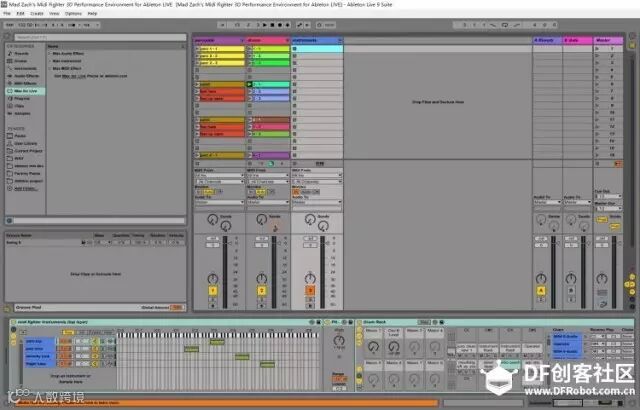640x410 pixels.
Task: Stop playback with the transport Stop button
Action: click(272, 25)
